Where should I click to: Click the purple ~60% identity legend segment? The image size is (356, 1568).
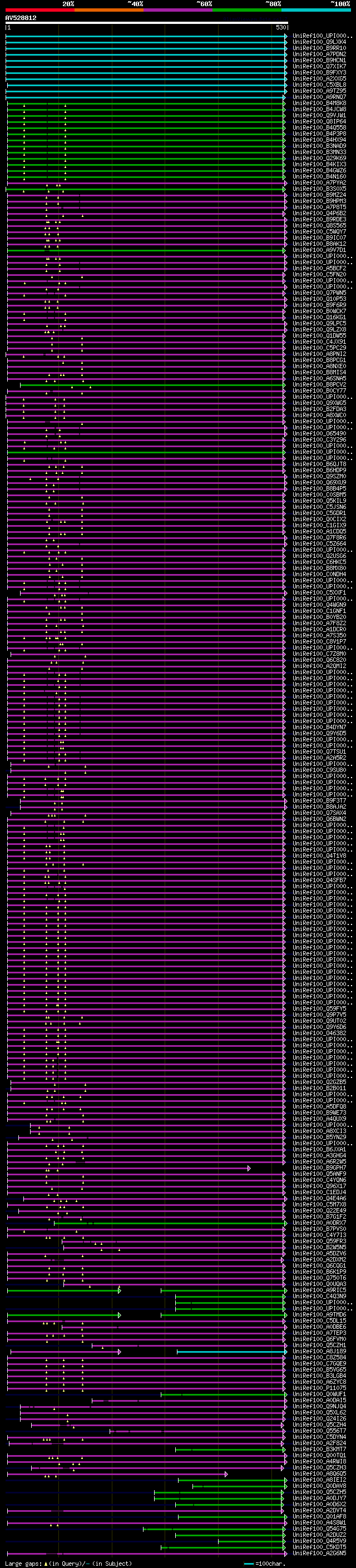click(177, 10)
